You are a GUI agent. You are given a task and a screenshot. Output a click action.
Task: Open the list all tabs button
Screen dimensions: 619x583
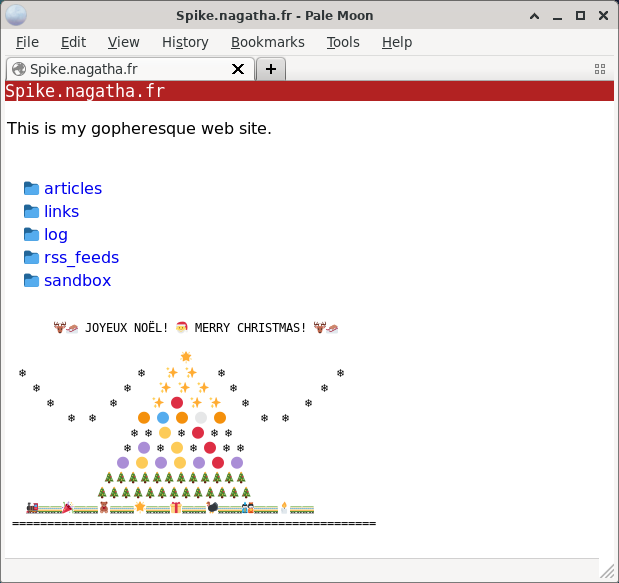pyautogui.click(x=600, y=69)
